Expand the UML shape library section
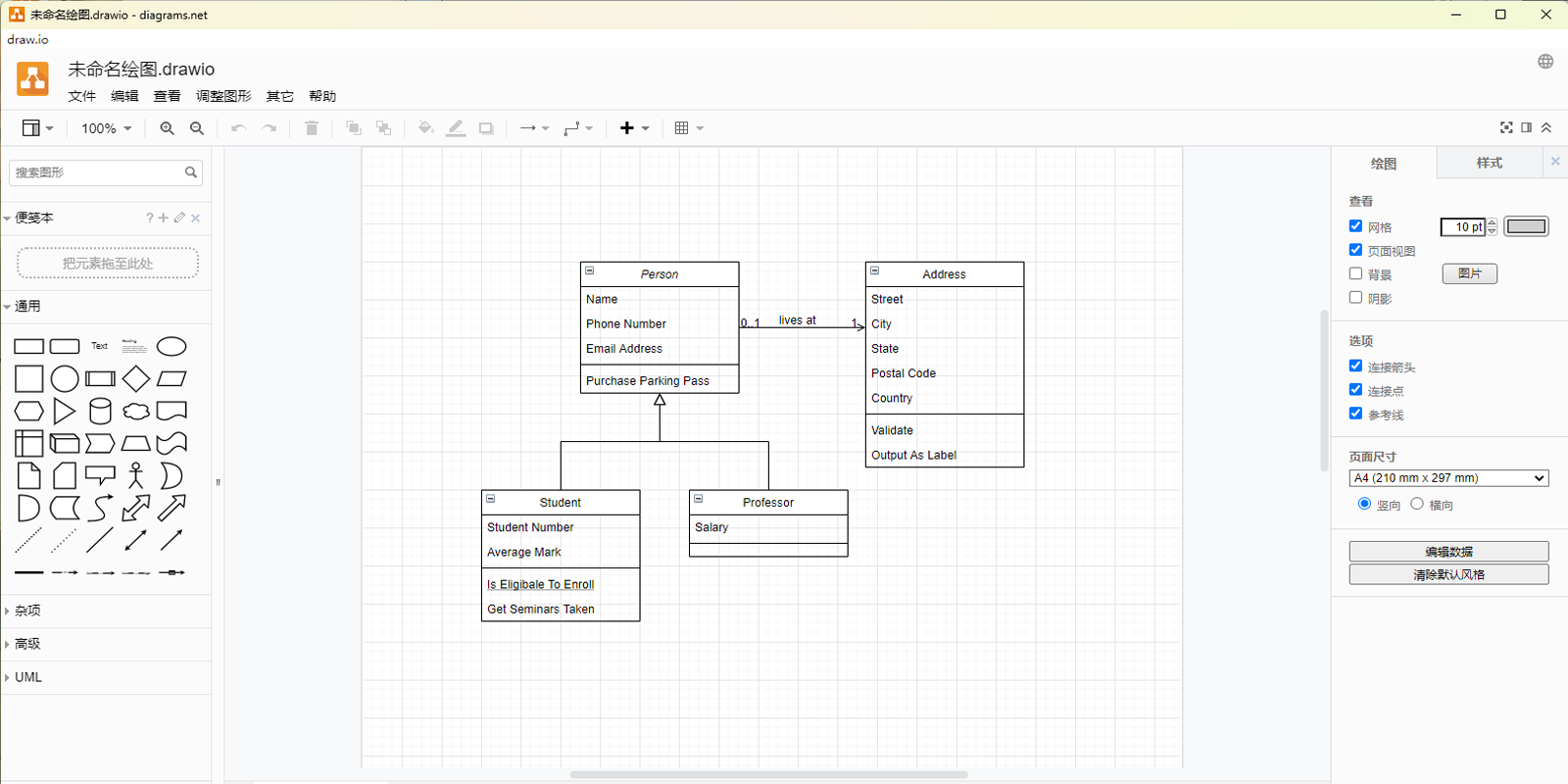The width and height of the screenshot is (1568, 784). (28, 677)
